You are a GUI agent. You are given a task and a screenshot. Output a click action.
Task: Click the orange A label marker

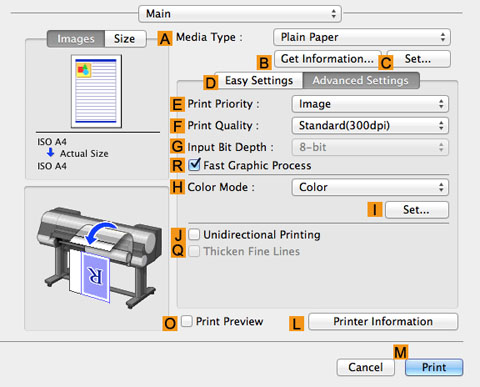point(165,38)
